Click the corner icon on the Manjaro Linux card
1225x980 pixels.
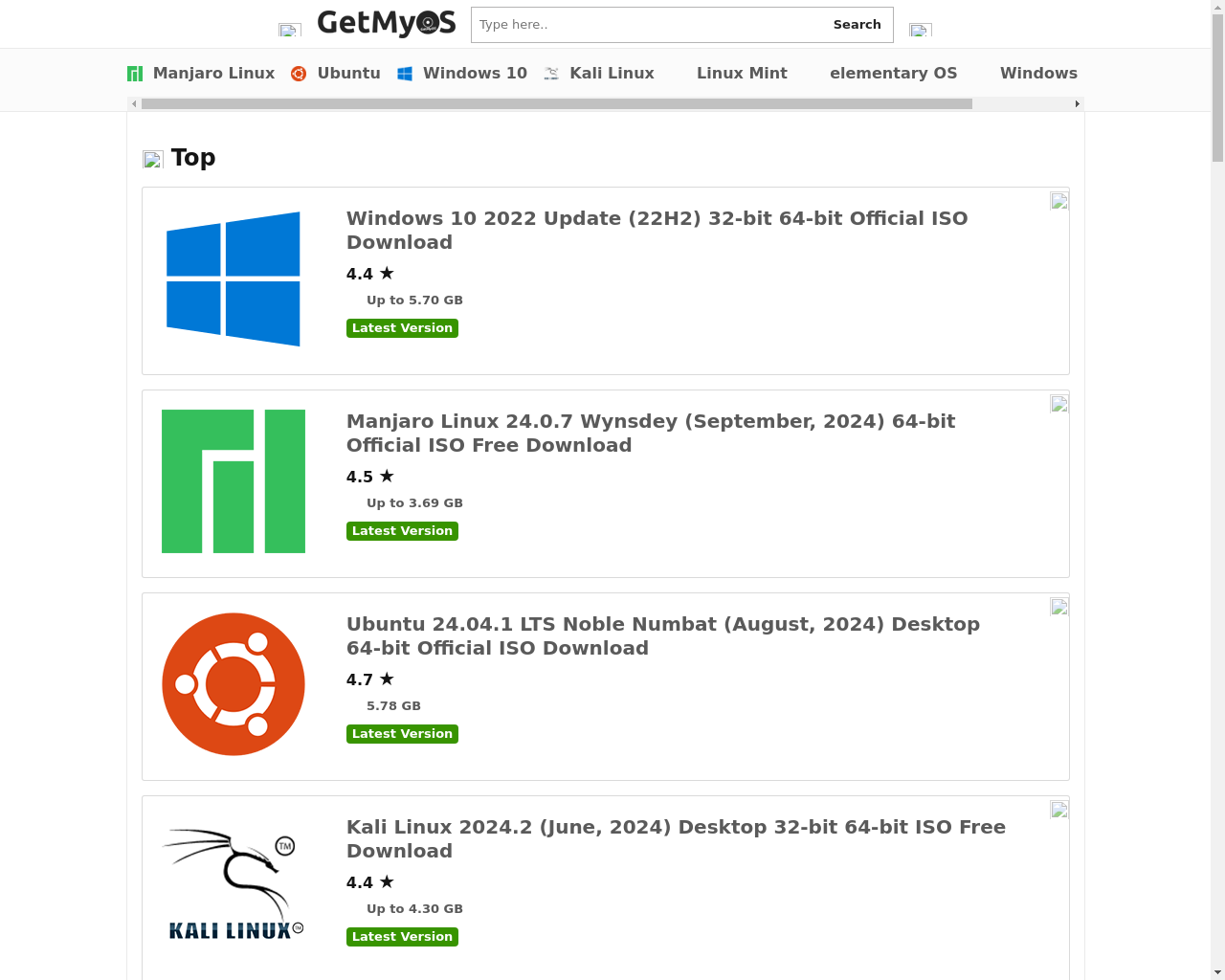tap(1058, 404)
